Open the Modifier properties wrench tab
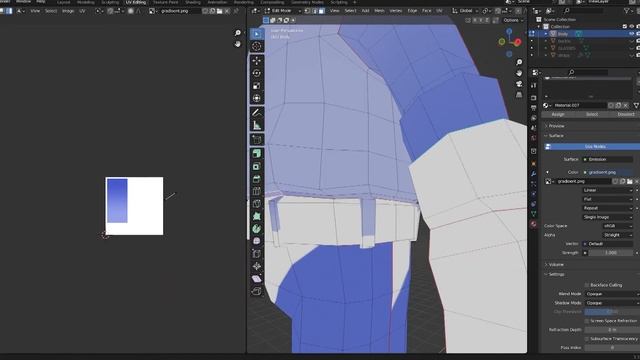 pos(533,174)
